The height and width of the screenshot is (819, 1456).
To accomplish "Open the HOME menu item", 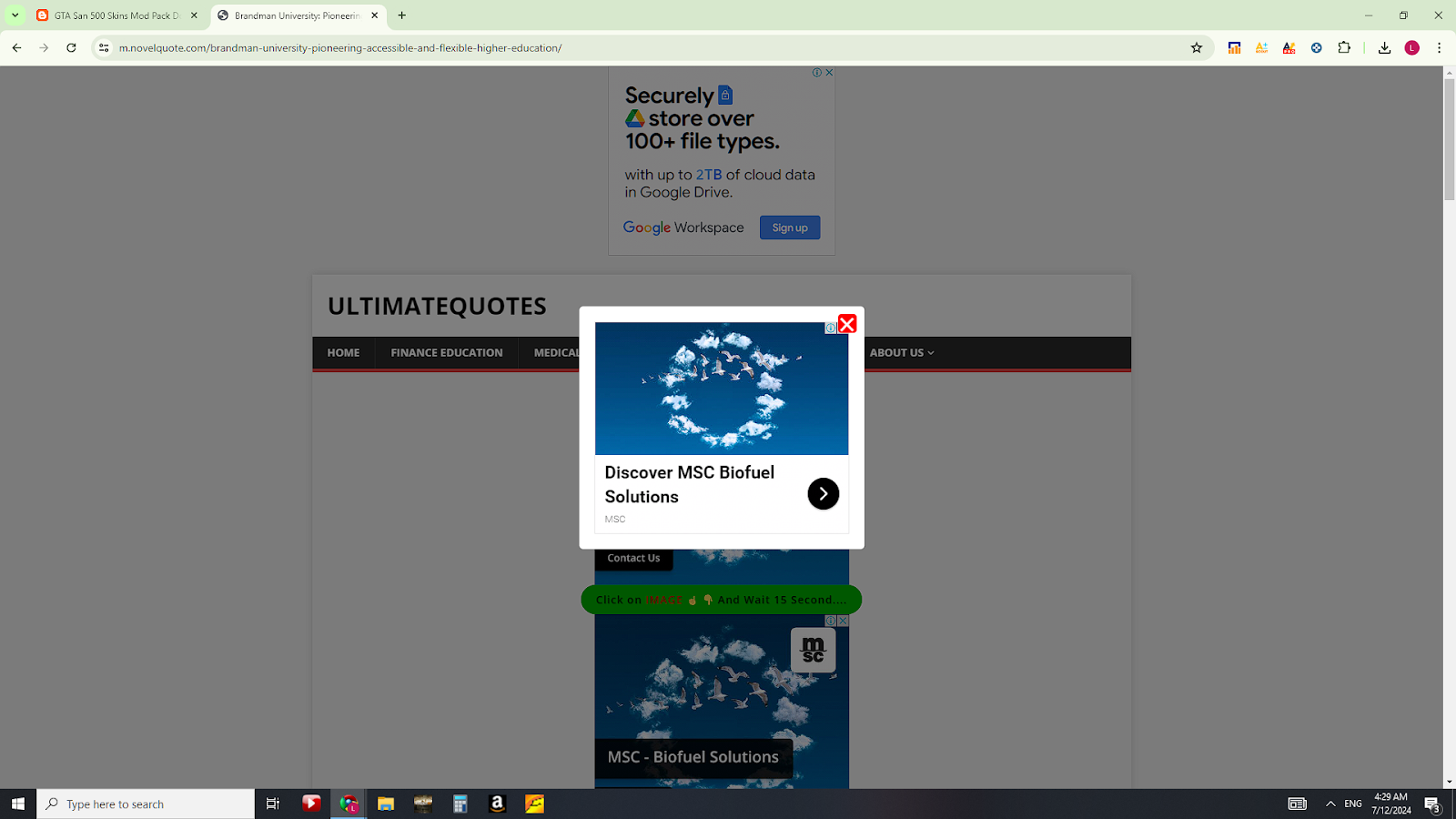I will tap(343, 353).
